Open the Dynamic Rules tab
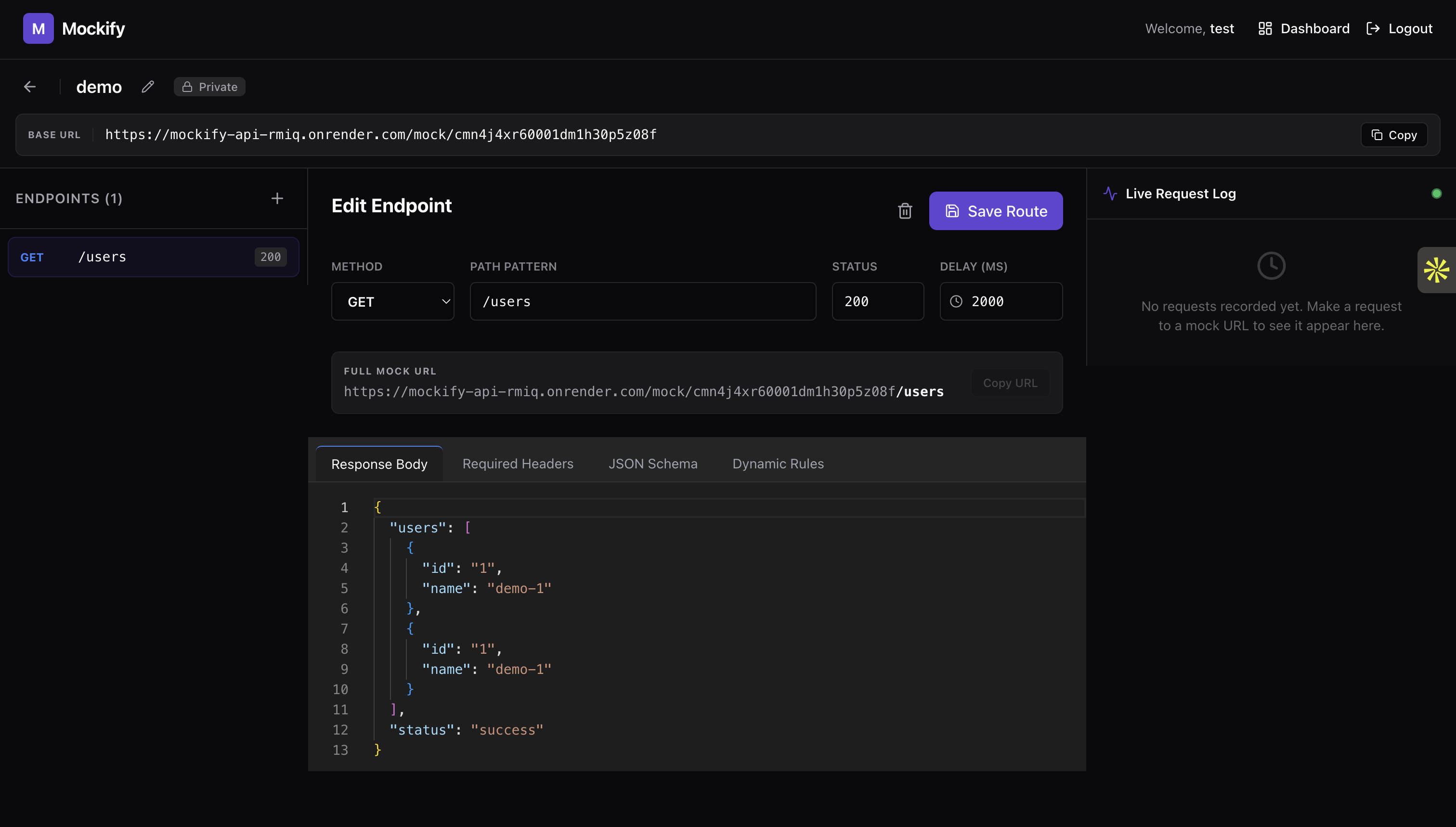 click(778, 464)
